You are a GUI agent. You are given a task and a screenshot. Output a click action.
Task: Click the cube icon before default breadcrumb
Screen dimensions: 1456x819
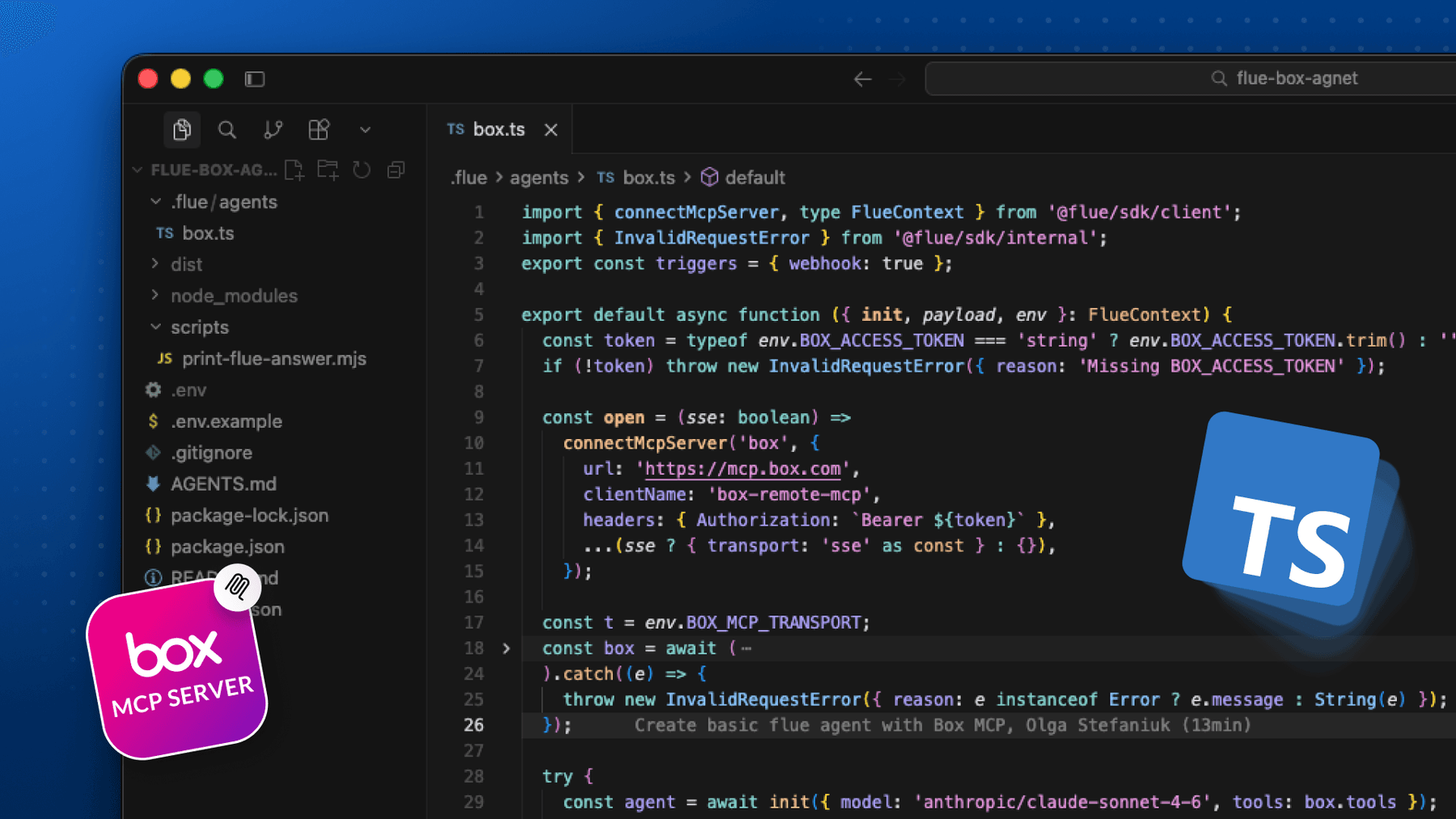pos(709,177)
